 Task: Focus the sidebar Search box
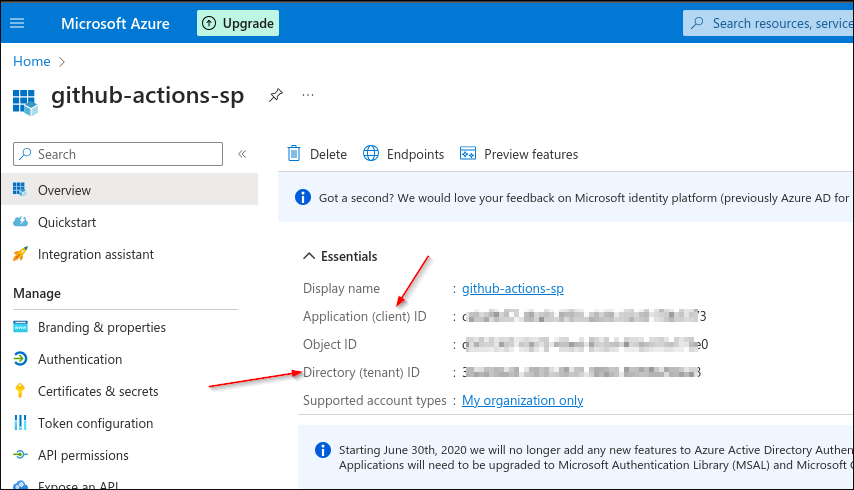(x=118, y=154)
